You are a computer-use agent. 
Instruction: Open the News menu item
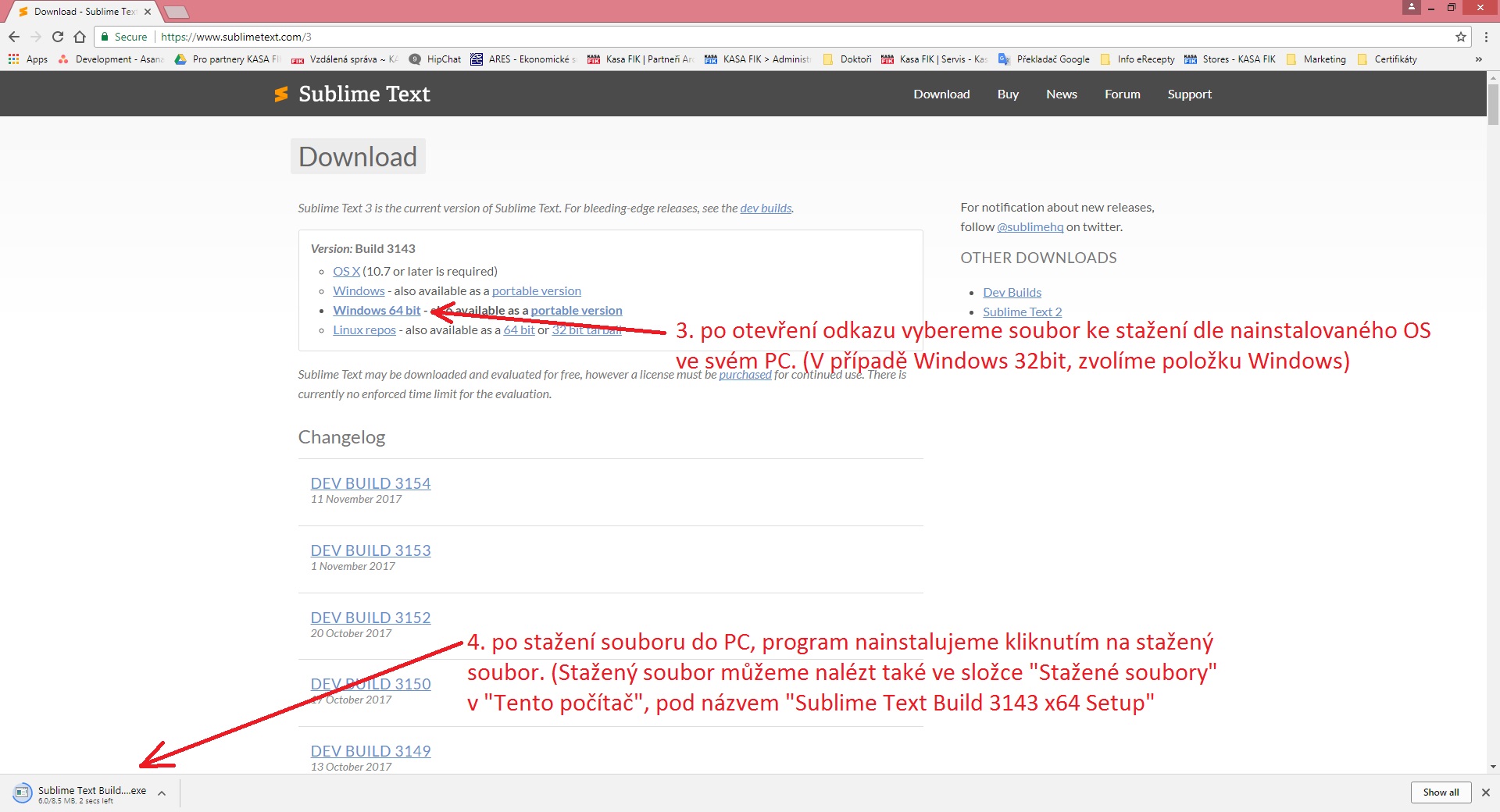(1062, 94)
